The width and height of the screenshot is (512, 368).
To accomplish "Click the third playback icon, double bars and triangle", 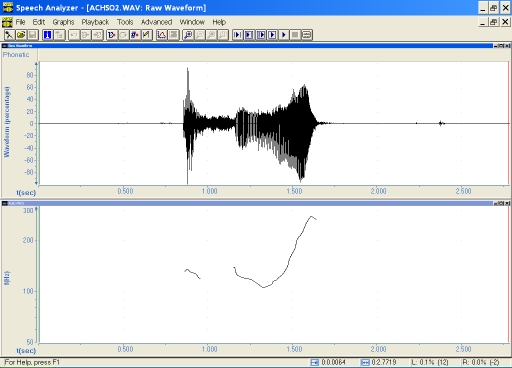I will [x=261, y=35].
